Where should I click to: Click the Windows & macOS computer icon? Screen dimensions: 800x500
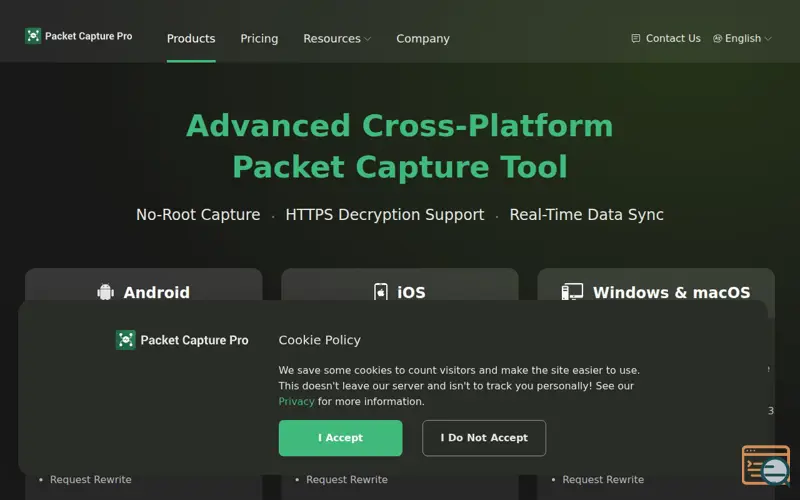coord(572,292)
